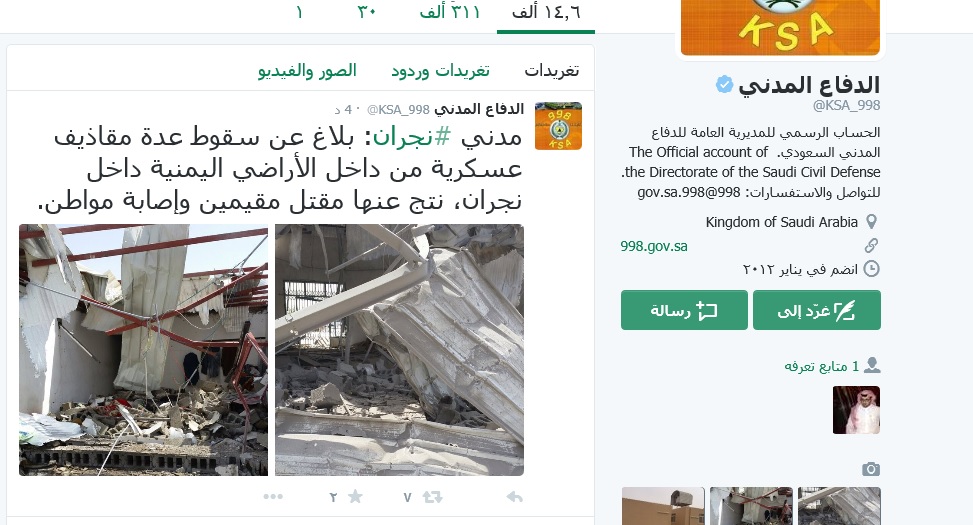The height and width of the screenshot is (525, 973).
Task: Switch to tweets and replies tab (تغريدات وردود)
Action: [441, 71]
